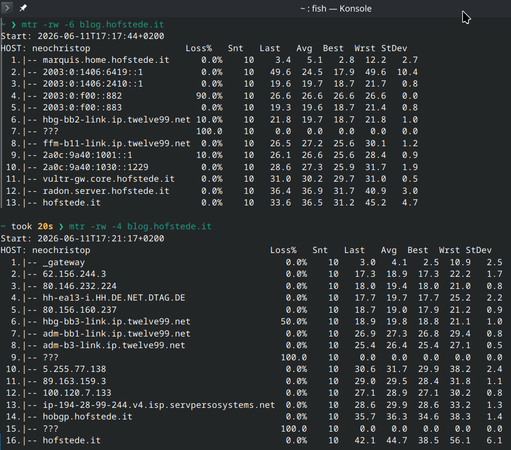The image size is (511, 450).
Task: Click the '???' host in hop 15
Action: 50,429
